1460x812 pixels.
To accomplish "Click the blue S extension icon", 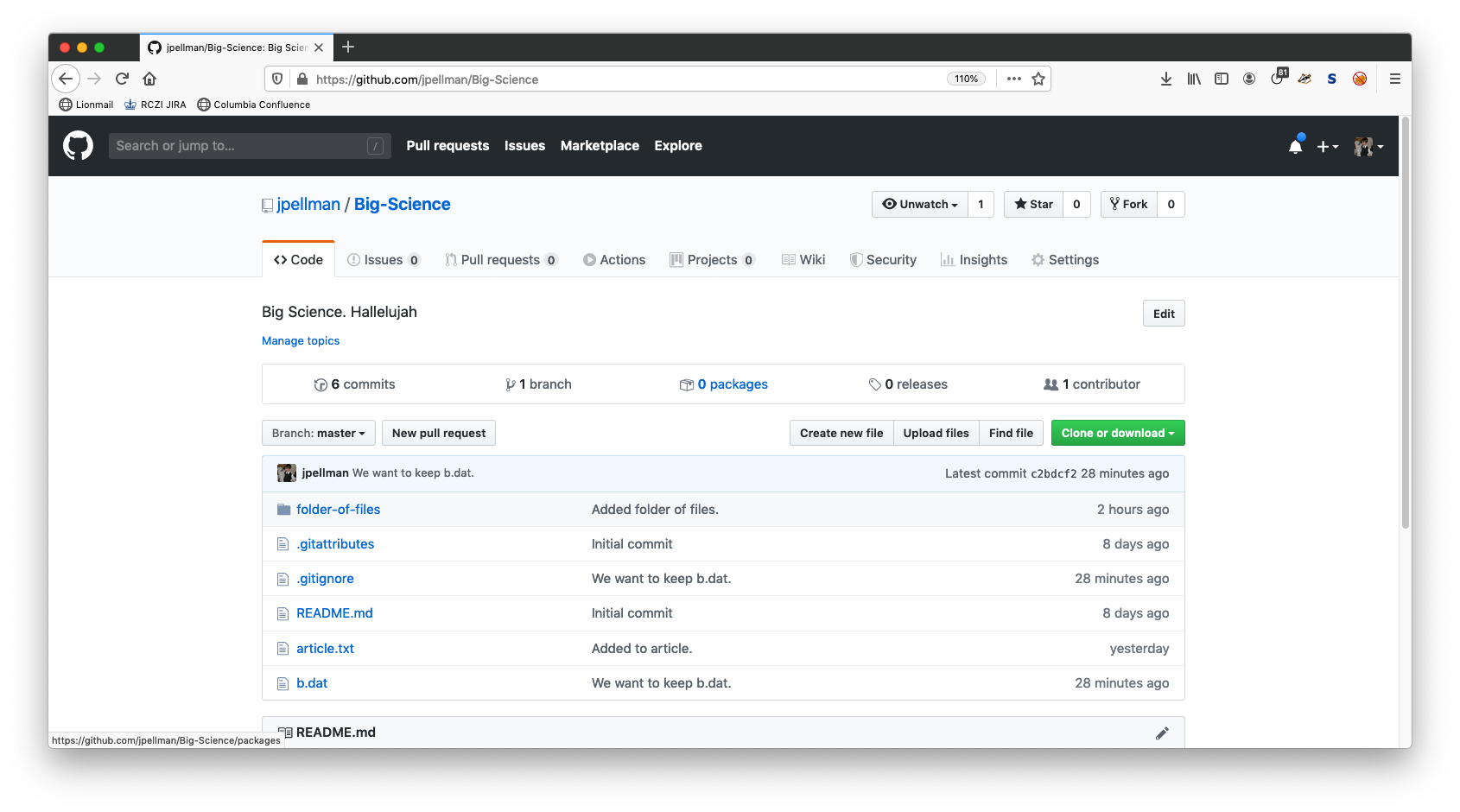I will 1332,79.
